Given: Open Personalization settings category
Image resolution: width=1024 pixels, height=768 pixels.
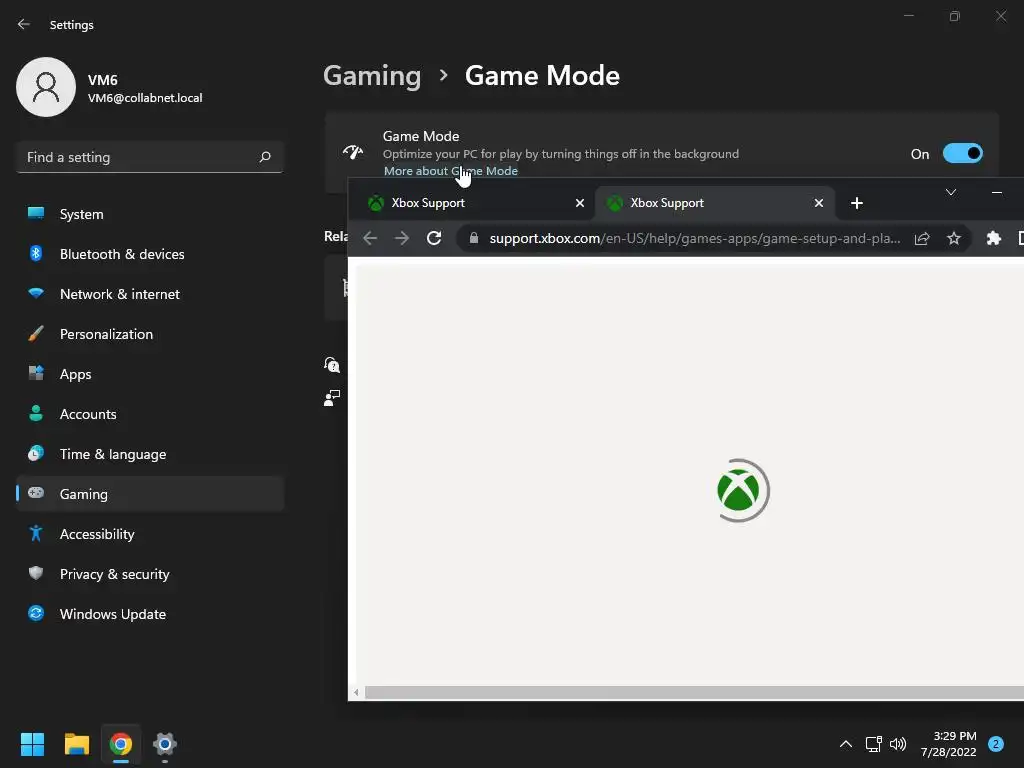Looking at the screenshot, I should click(150, 334).
